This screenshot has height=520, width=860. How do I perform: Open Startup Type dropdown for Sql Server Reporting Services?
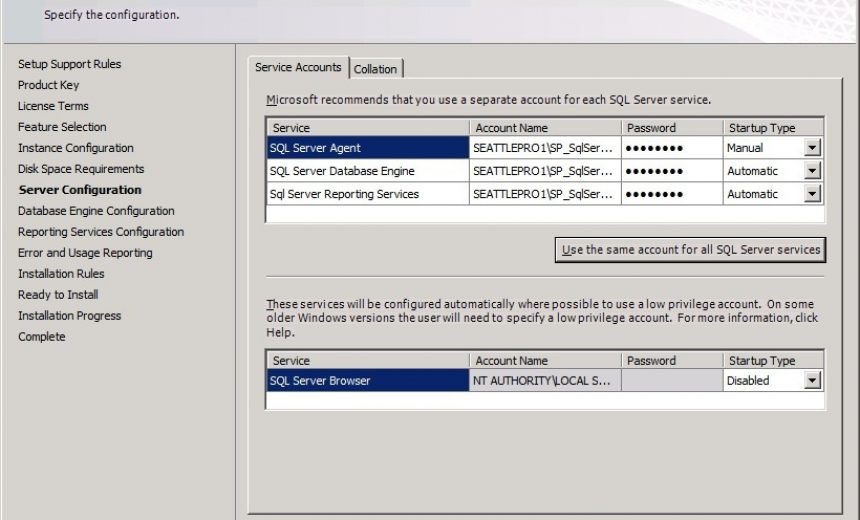[812, 194]
